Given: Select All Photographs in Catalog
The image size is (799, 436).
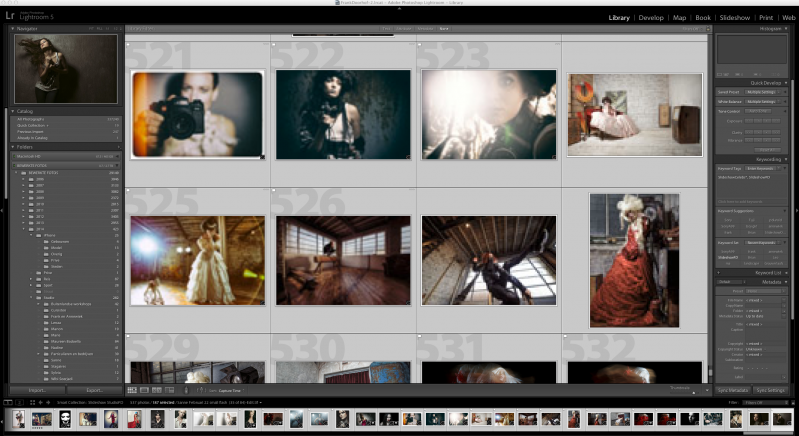Looking at the screenshot, I should (65, 119).
